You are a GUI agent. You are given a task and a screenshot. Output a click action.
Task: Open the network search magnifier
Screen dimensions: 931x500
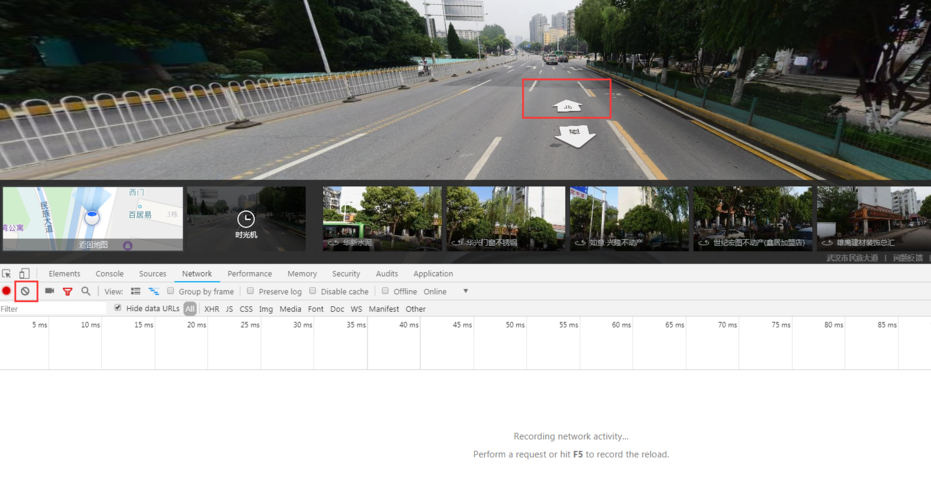86,291
